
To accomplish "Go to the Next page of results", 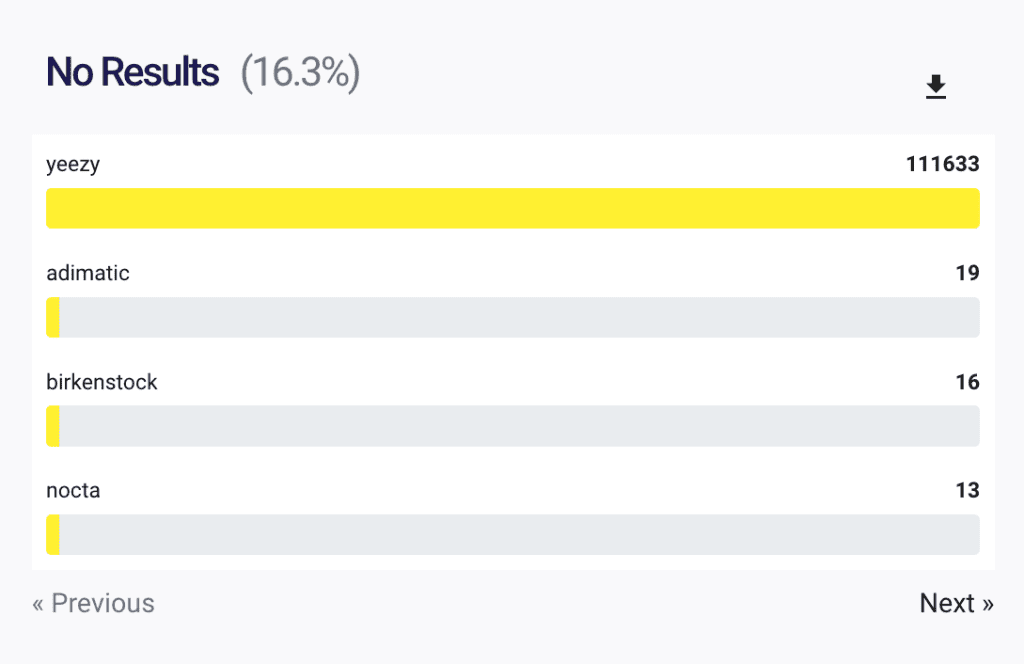I will click(956, 603).
